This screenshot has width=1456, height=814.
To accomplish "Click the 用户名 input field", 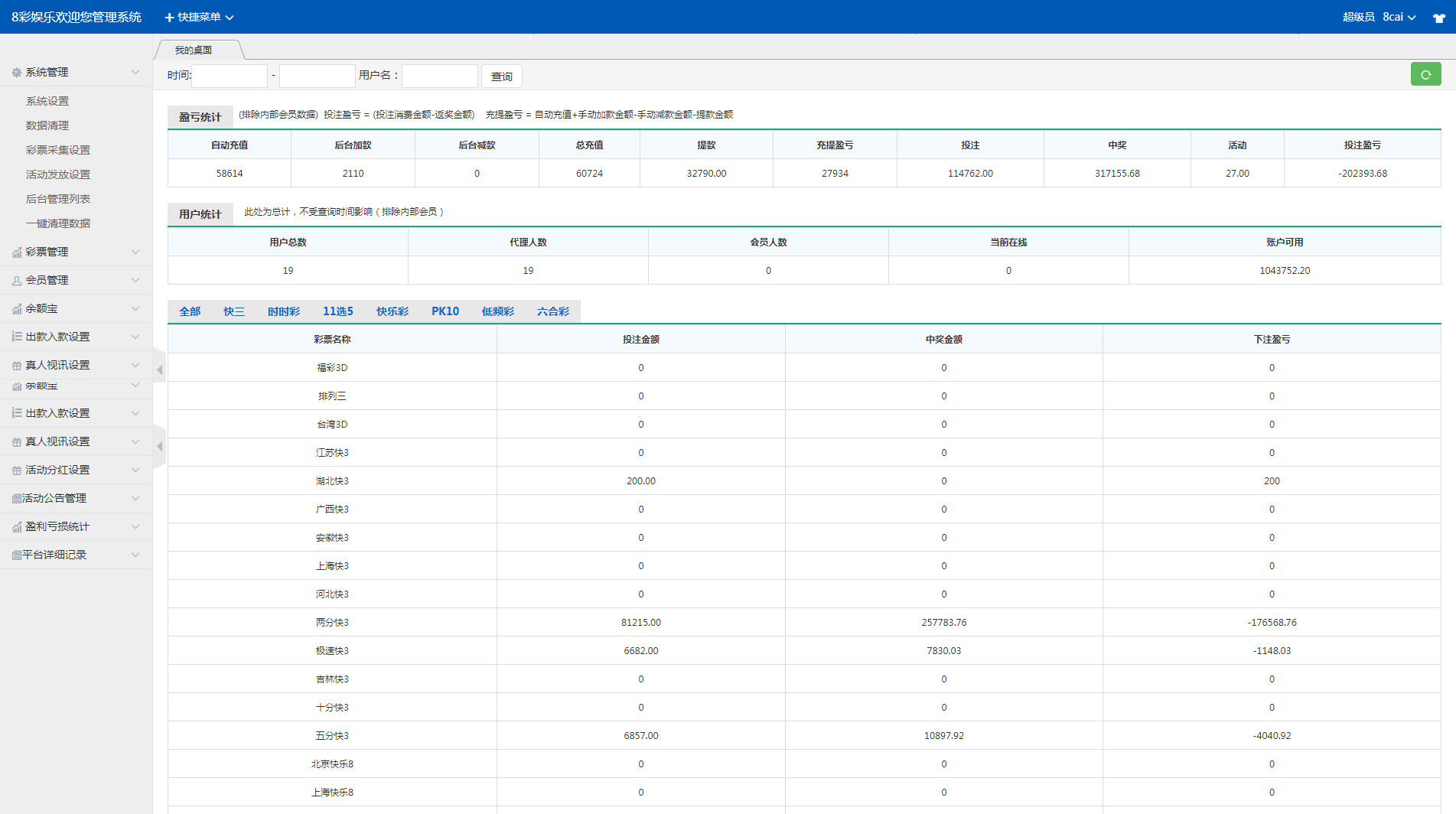I will (440, 76).
